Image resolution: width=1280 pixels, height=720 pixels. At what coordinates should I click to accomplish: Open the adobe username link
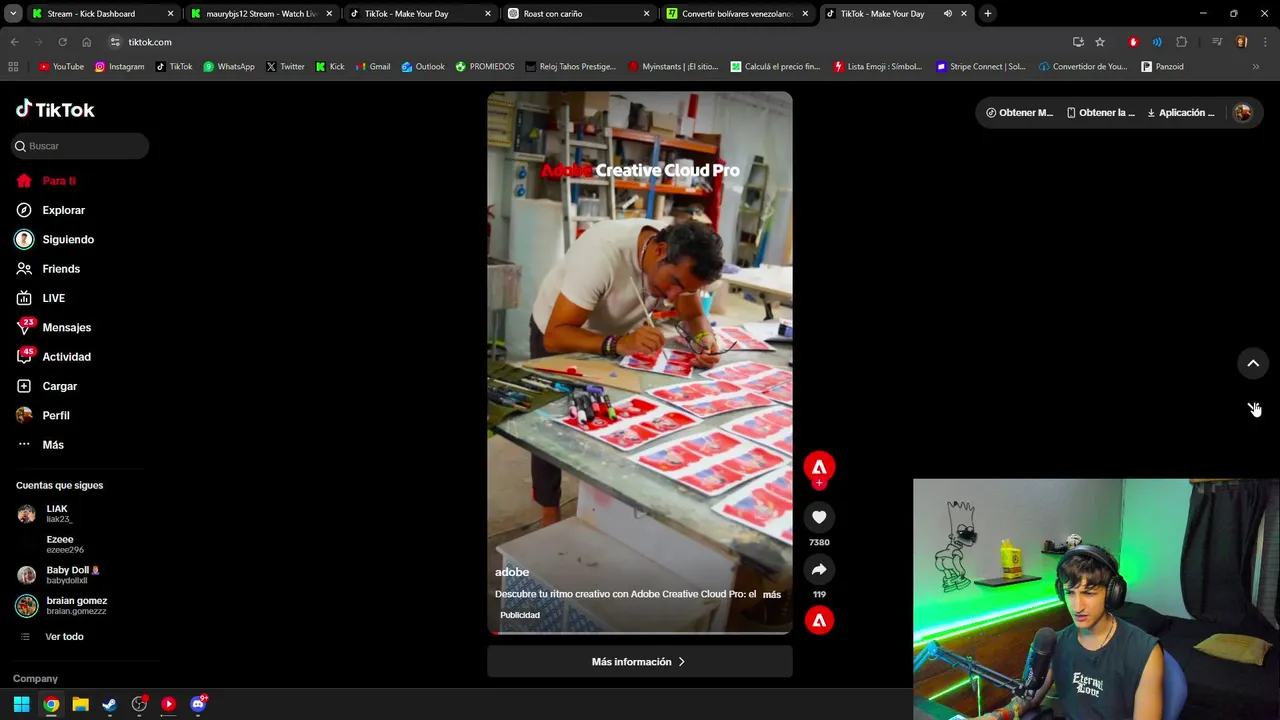point(512,573)
